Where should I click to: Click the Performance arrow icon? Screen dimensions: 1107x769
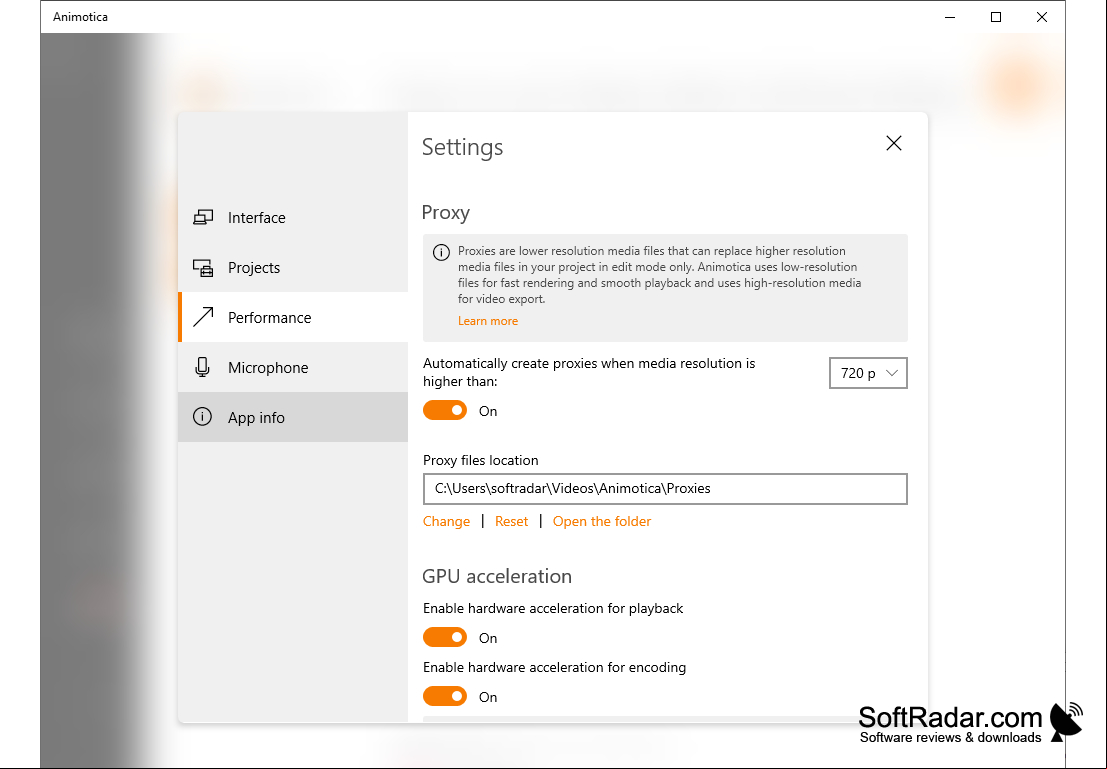pyautogui.click(x=203, y=317)
